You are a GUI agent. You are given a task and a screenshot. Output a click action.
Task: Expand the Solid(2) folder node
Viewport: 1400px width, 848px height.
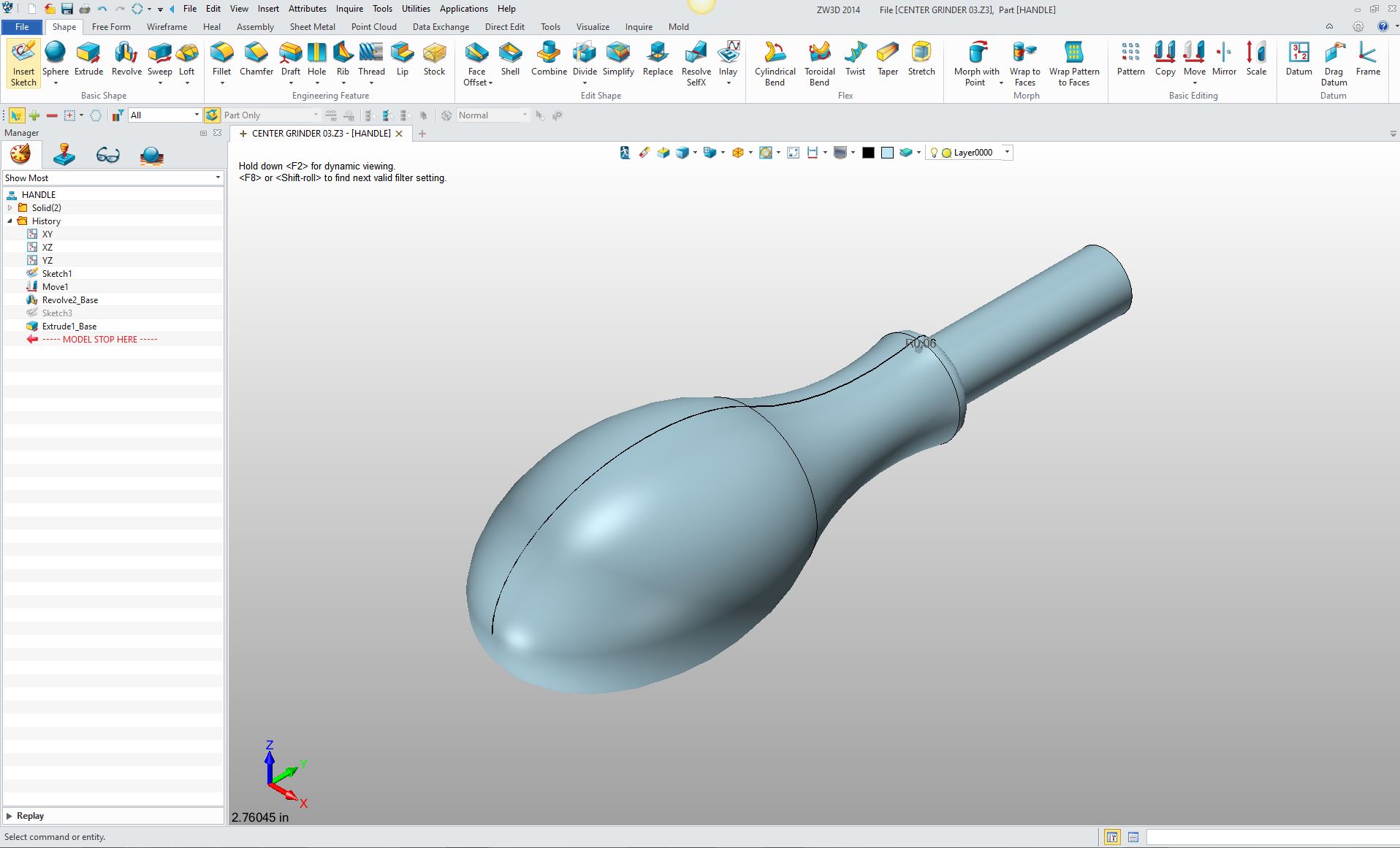[10, 208]
